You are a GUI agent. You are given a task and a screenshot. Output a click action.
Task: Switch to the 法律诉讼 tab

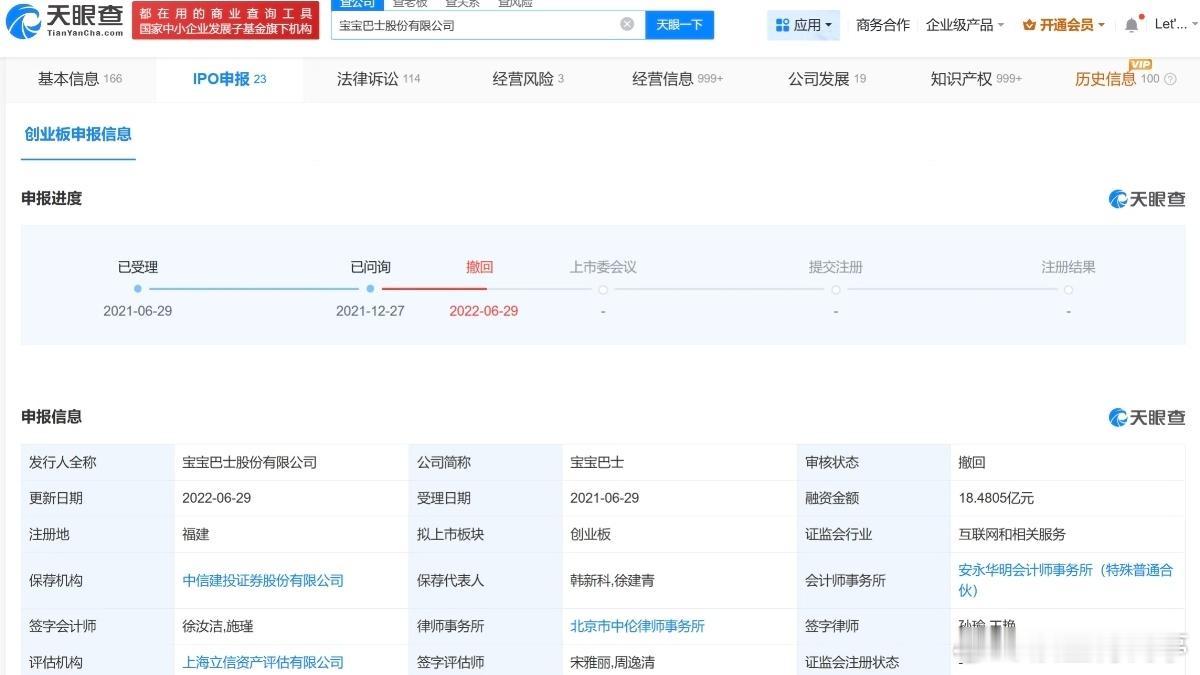point(378,79)
